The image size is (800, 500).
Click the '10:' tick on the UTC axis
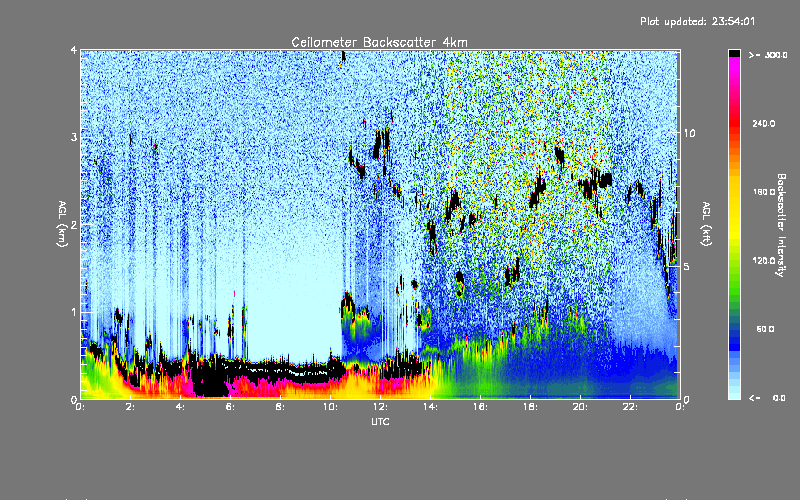tap(331, 407)
